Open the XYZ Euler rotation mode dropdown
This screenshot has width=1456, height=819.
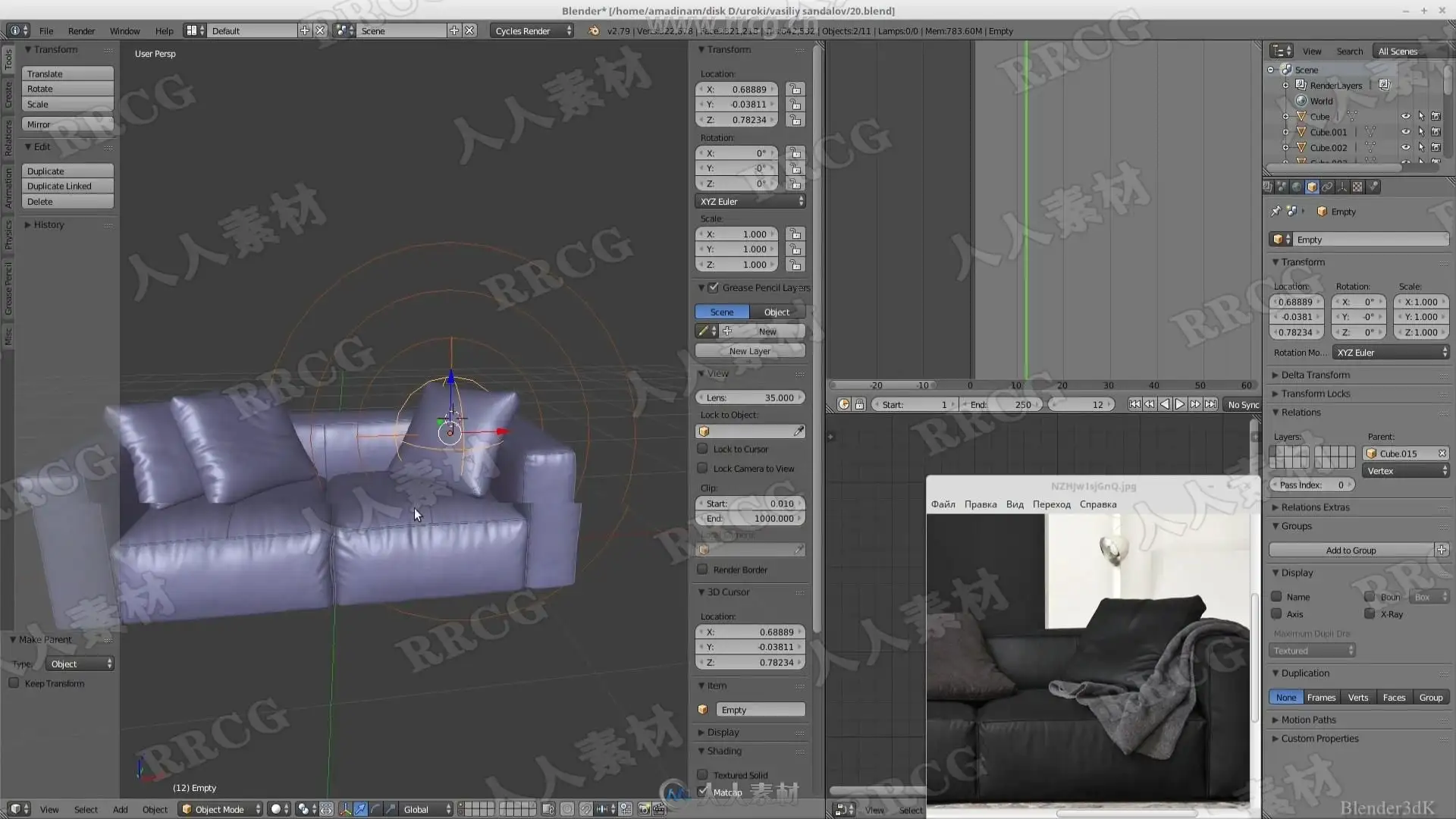click(750, 202)
